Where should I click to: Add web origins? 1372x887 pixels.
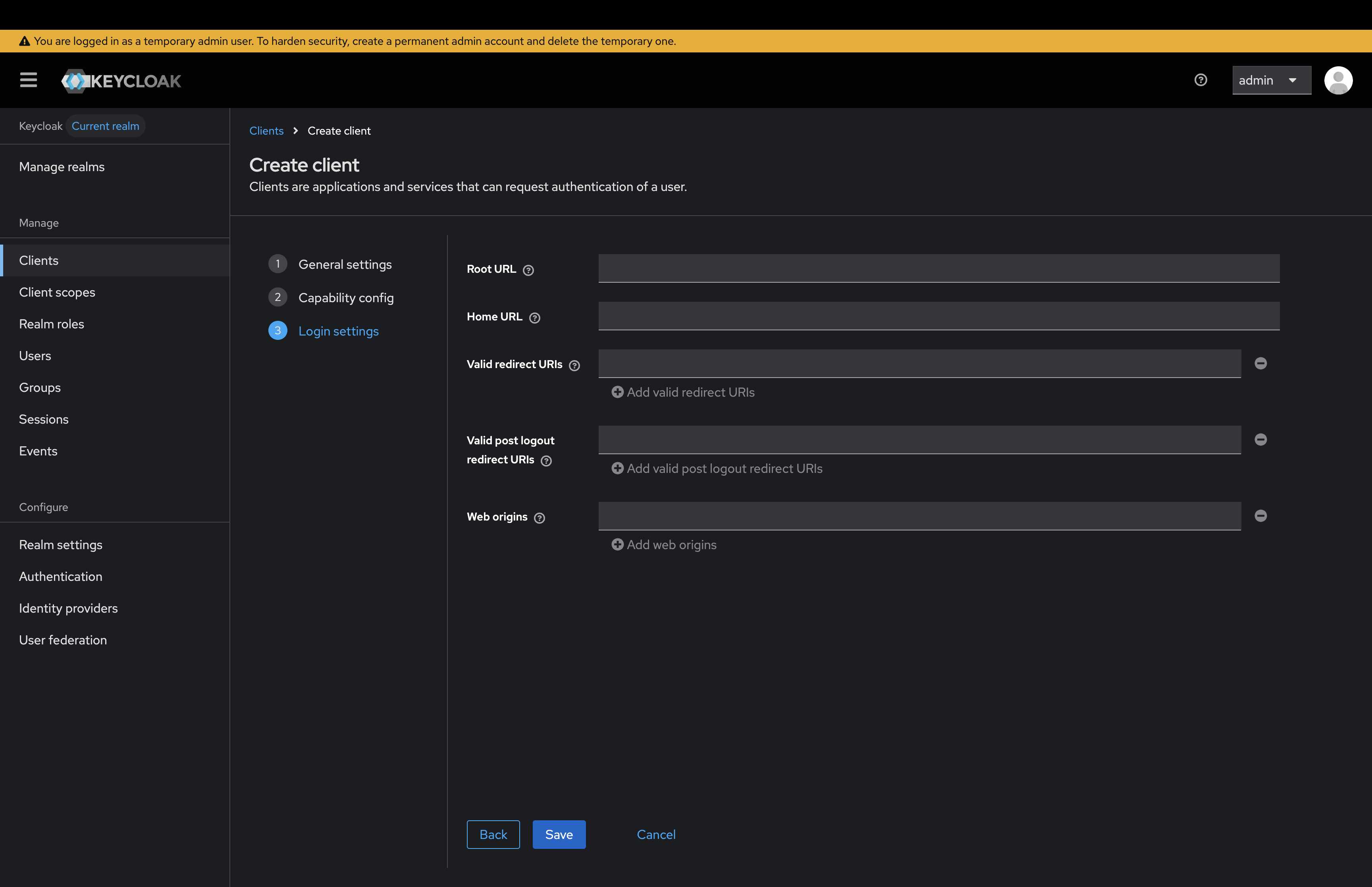point(664,545)
